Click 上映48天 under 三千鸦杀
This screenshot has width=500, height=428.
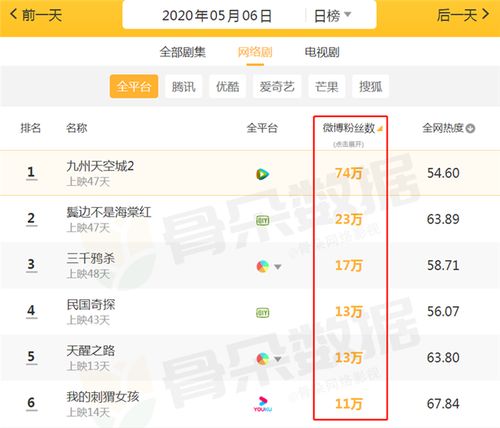(88, 274)
